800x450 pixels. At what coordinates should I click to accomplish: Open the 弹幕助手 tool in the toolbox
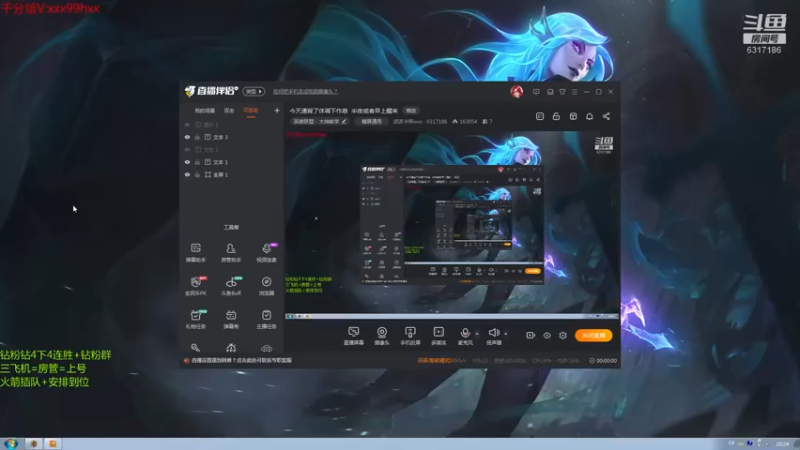(x=195, y=252)
